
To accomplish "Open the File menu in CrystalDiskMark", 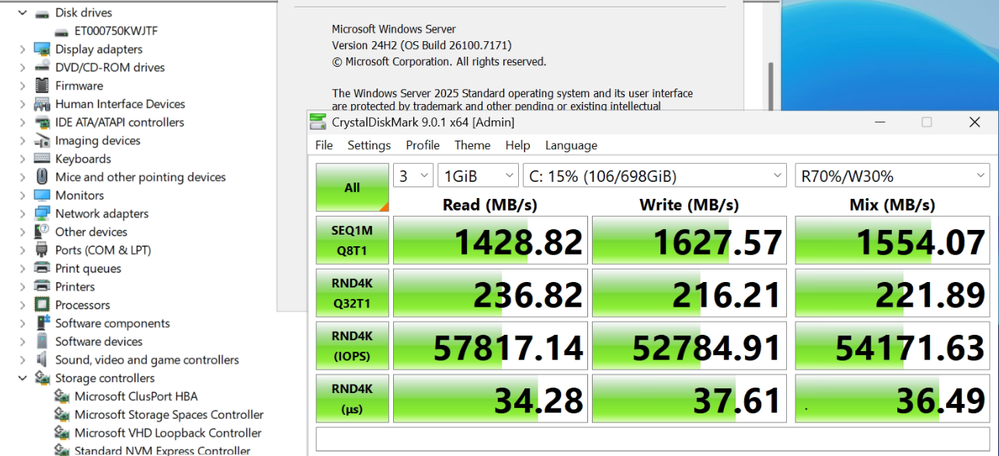I will 324,145.
